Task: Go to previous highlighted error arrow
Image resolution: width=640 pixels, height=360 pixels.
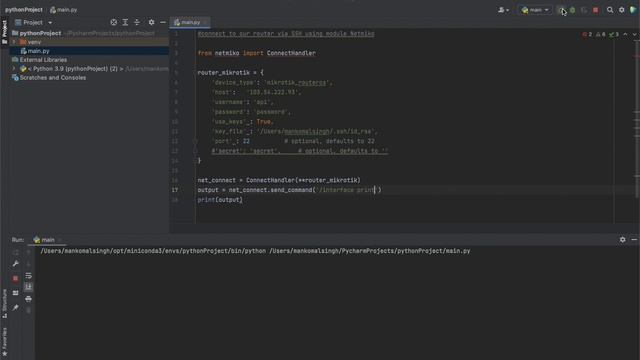Action: point(625,34)
